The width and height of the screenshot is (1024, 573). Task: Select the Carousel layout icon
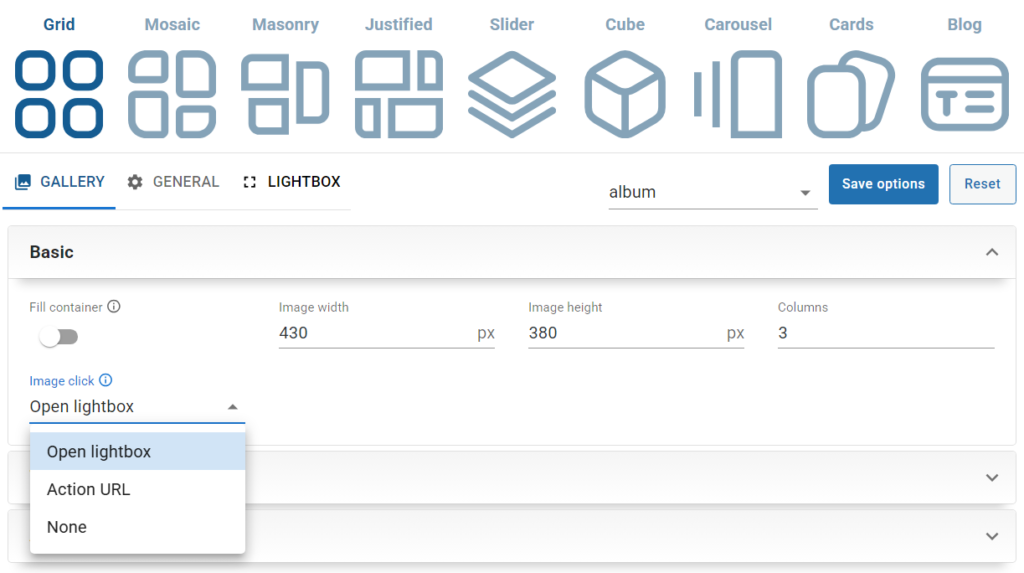[x=738, y=94]
